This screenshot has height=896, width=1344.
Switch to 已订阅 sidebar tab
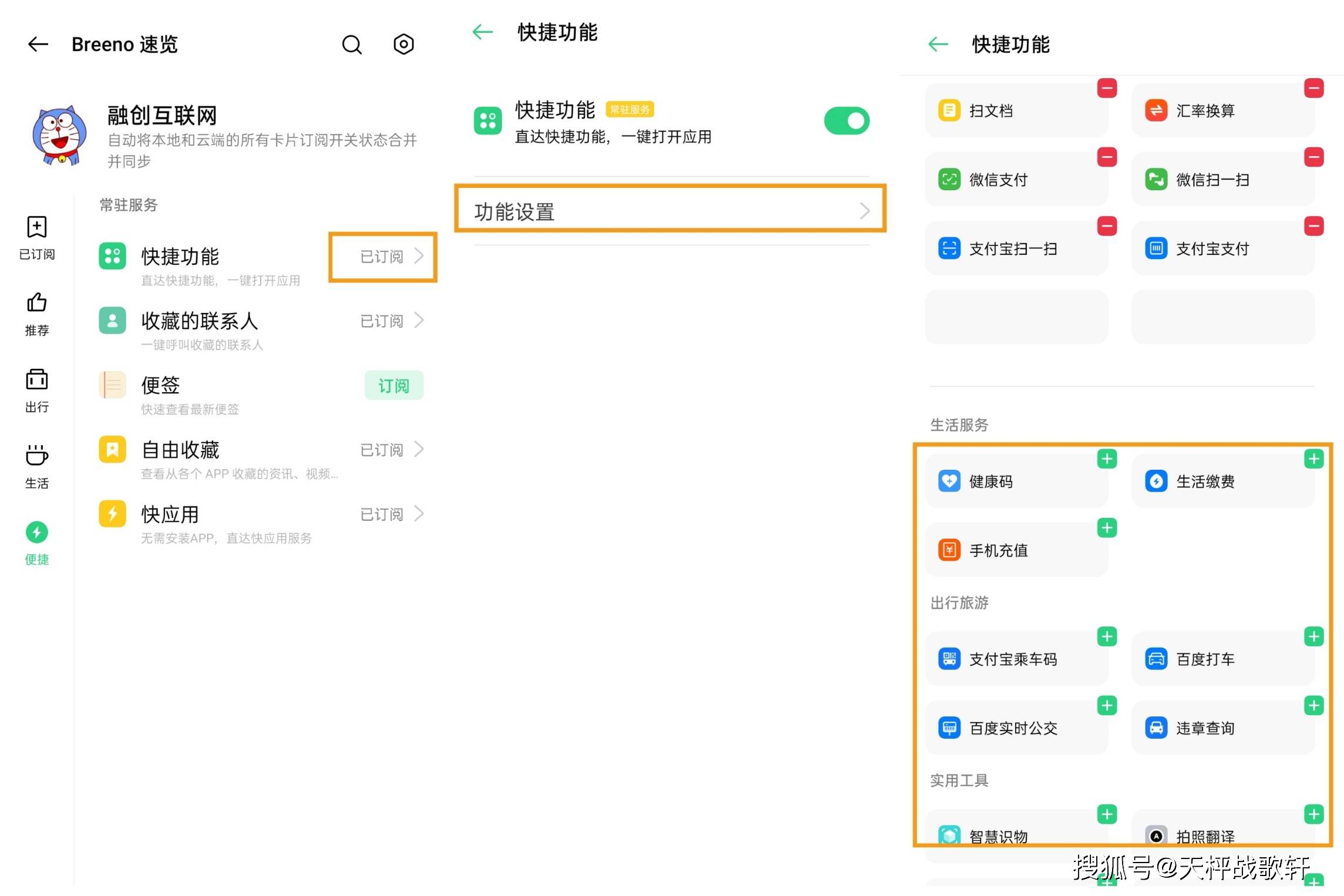point(36,238)
